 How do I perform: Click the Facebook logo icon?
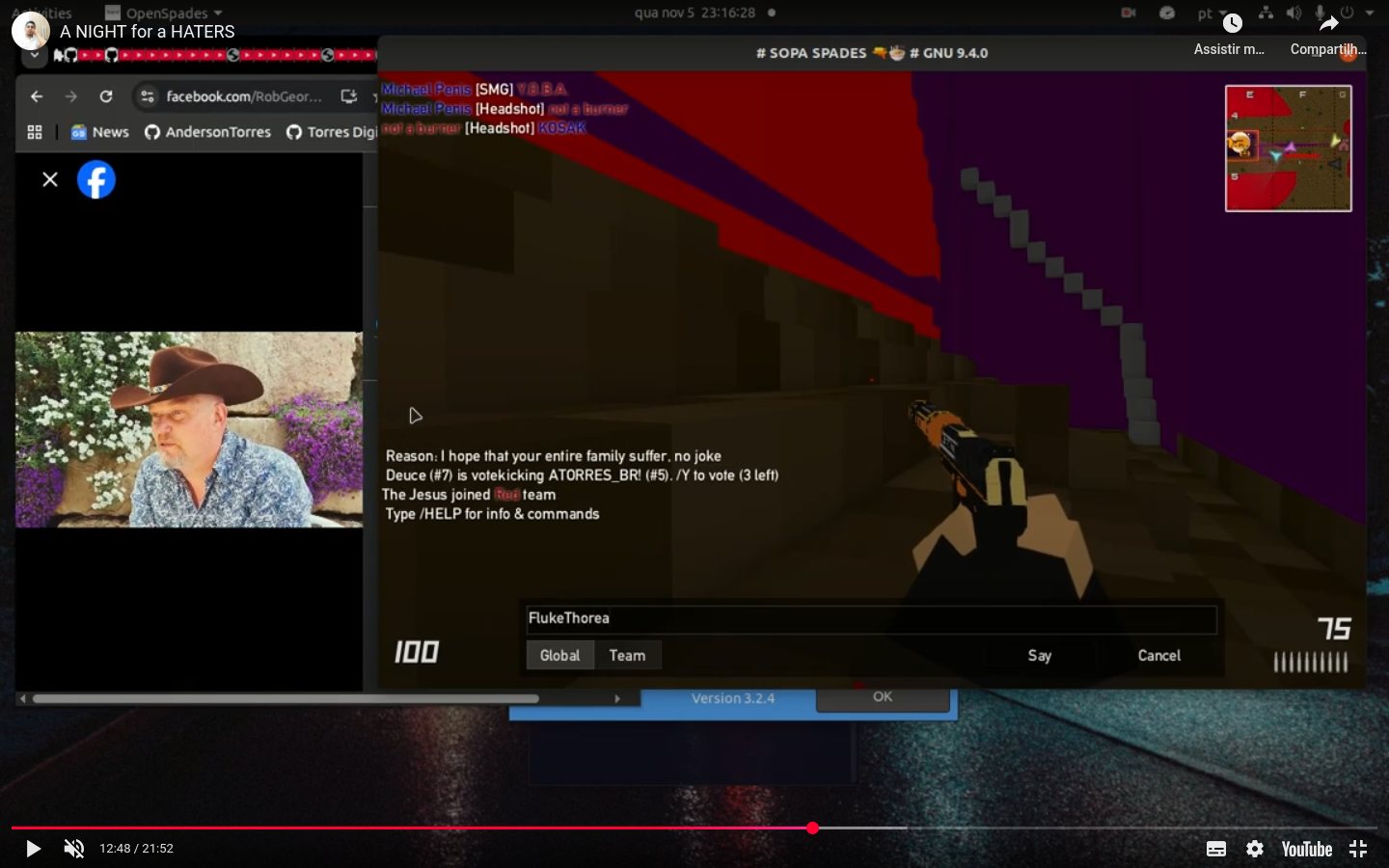pos(96,180)
